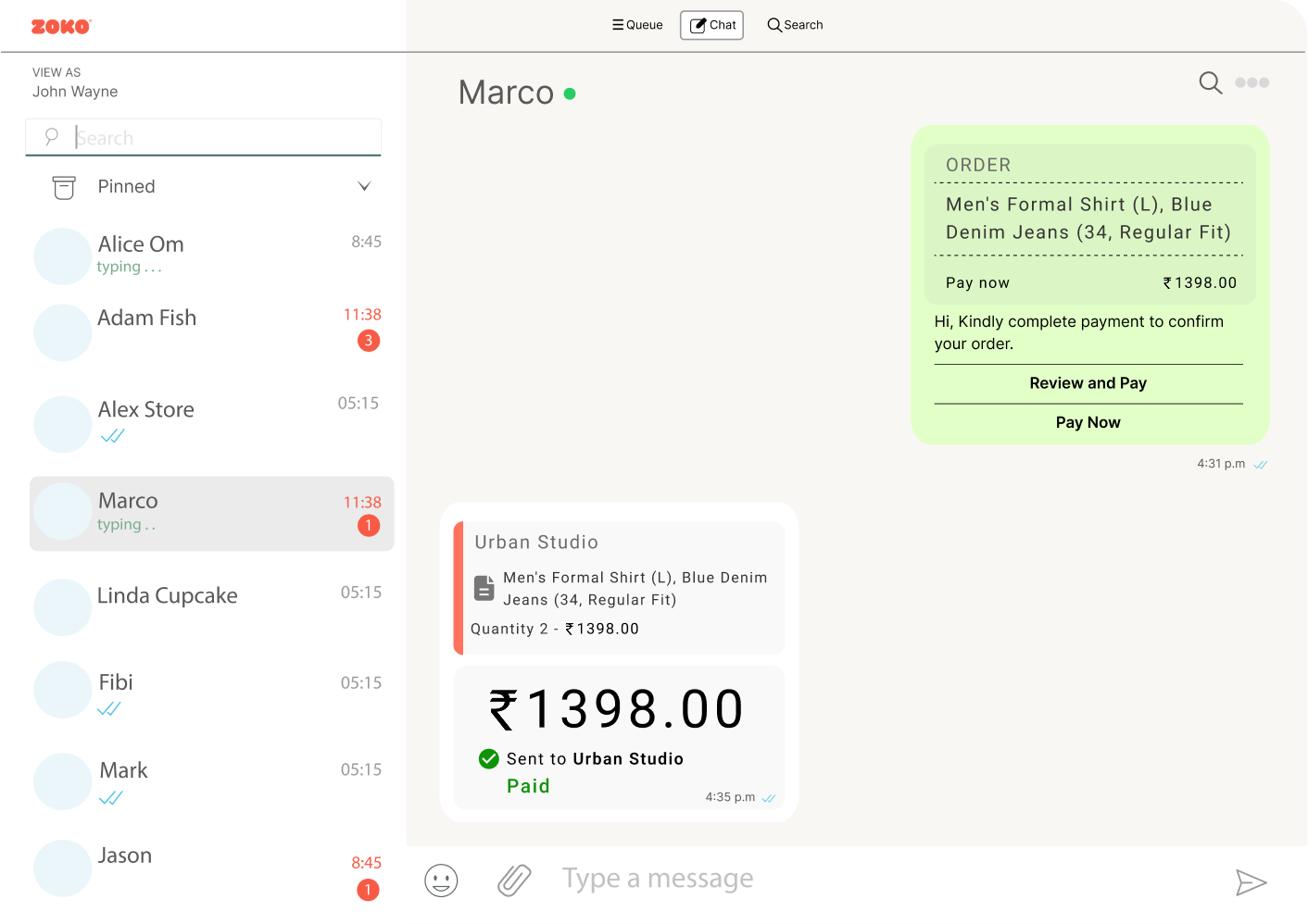
Task: Click the Quantity 2 - ₹1398.00 line
Action: pos(555,629)
